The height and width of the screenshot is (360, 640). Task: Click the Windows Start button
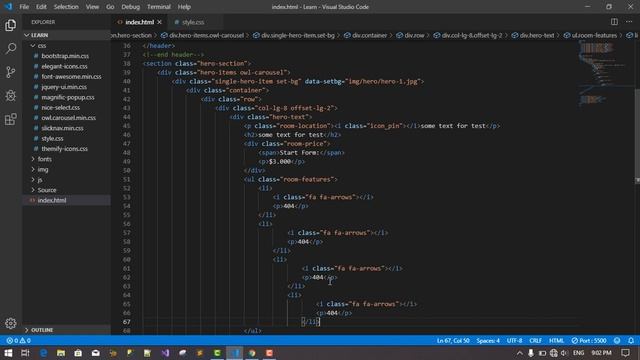point(8,353)
